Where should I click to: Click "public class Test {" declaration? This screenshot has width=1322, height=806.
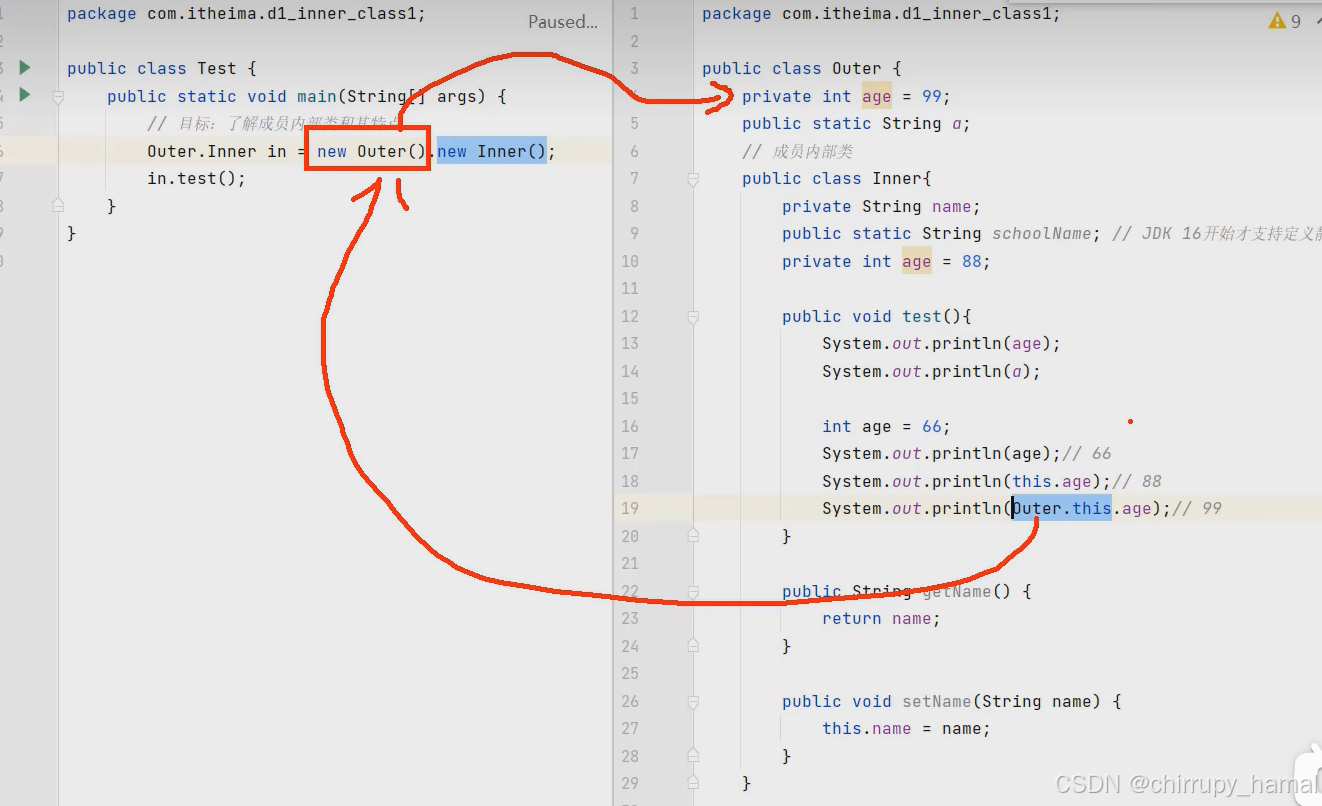pyautogui.click(x=162, y=68)
